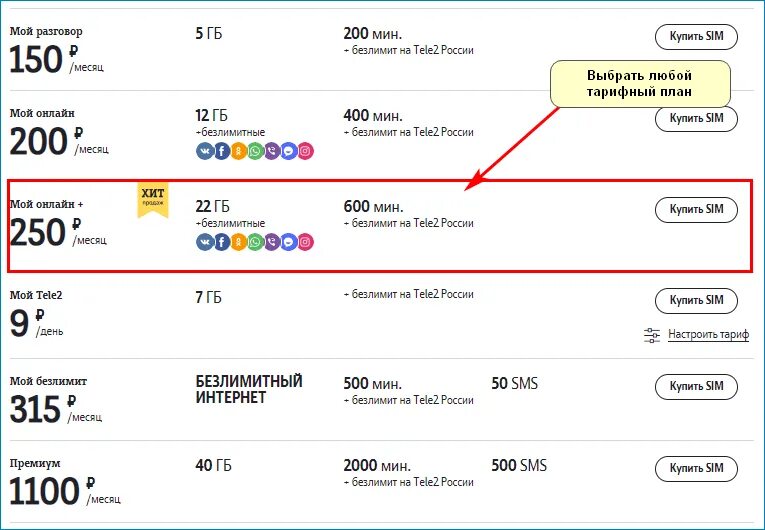Select the Мой безлимит tariff title
Screen dimensions: 765x530
point(48,381)
